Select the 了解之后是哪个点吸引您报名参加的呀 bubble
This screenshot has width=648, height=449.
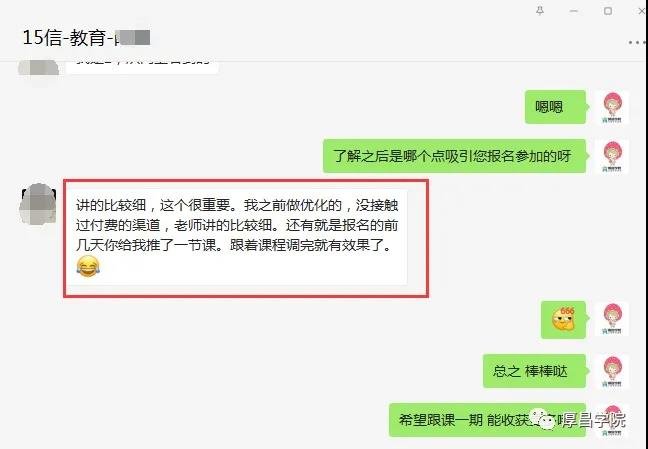[x=454, y=156]
